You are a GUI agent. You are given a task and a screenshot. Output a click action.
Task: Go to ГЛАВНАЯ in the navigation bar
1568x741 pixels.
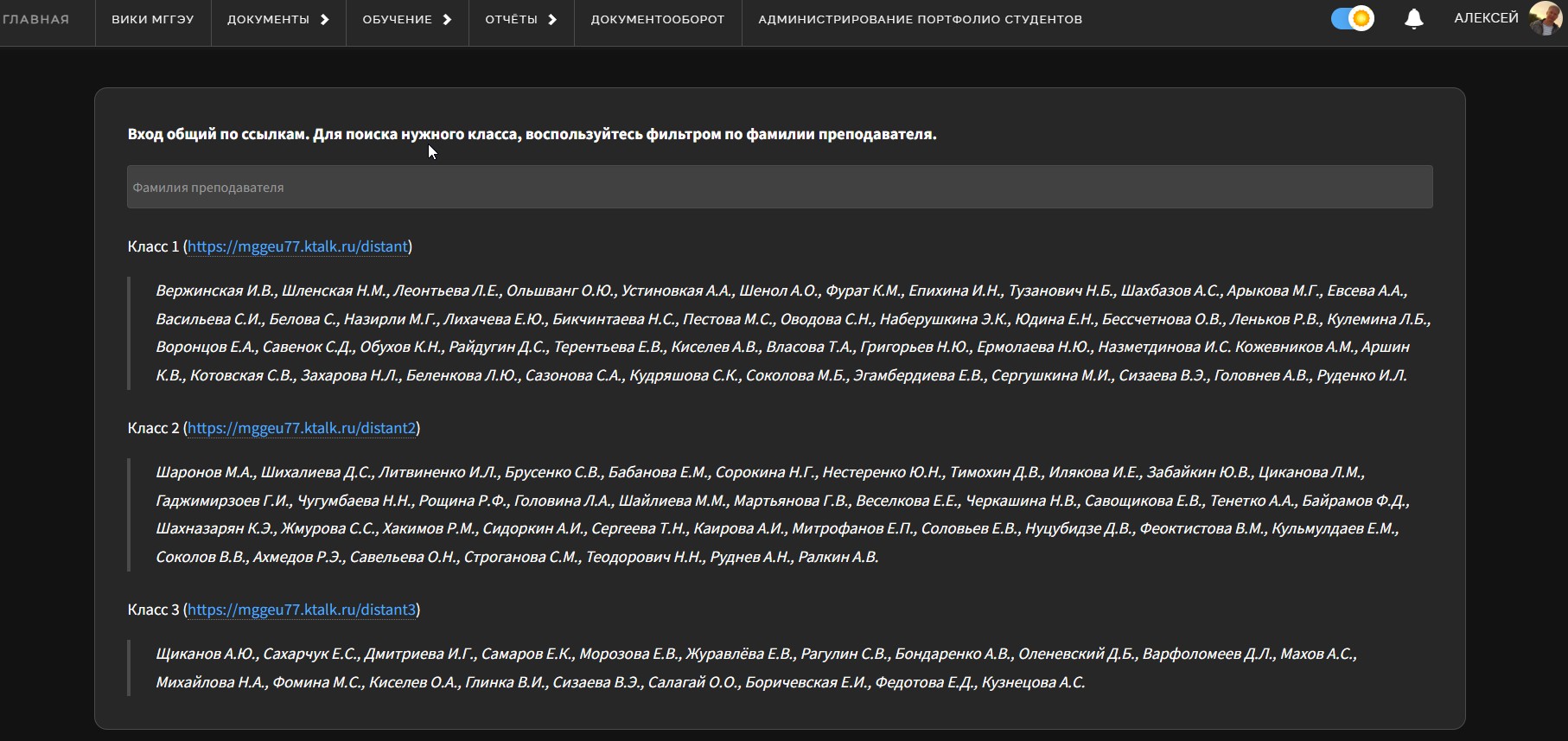(x=36, y=19)
